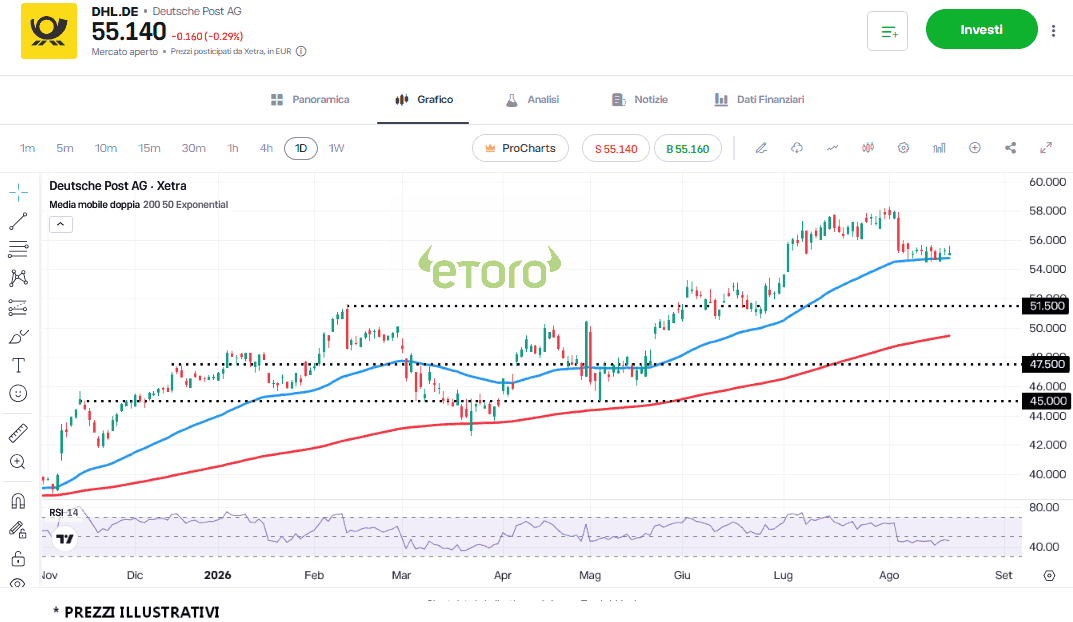Select the 30m timeframe
1073x622 pixels.
[x=194, y=148]
